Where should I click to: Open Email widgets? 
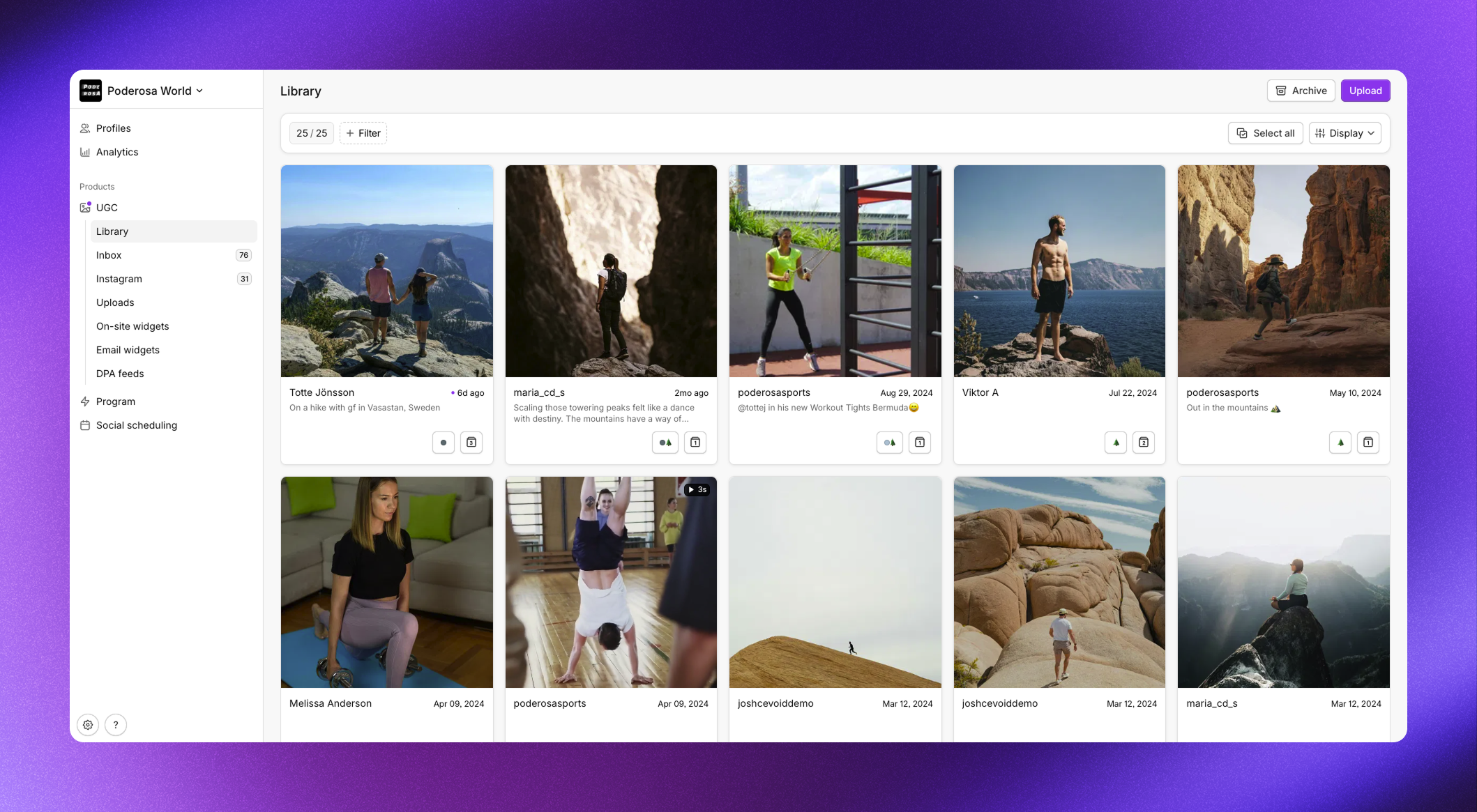[174, 350]
